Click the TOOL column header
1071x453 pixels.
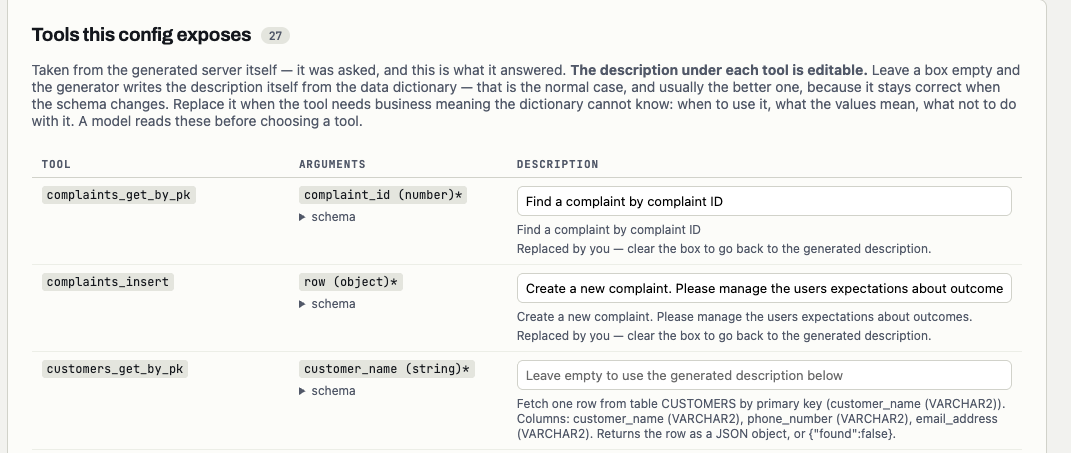(56, 164)
